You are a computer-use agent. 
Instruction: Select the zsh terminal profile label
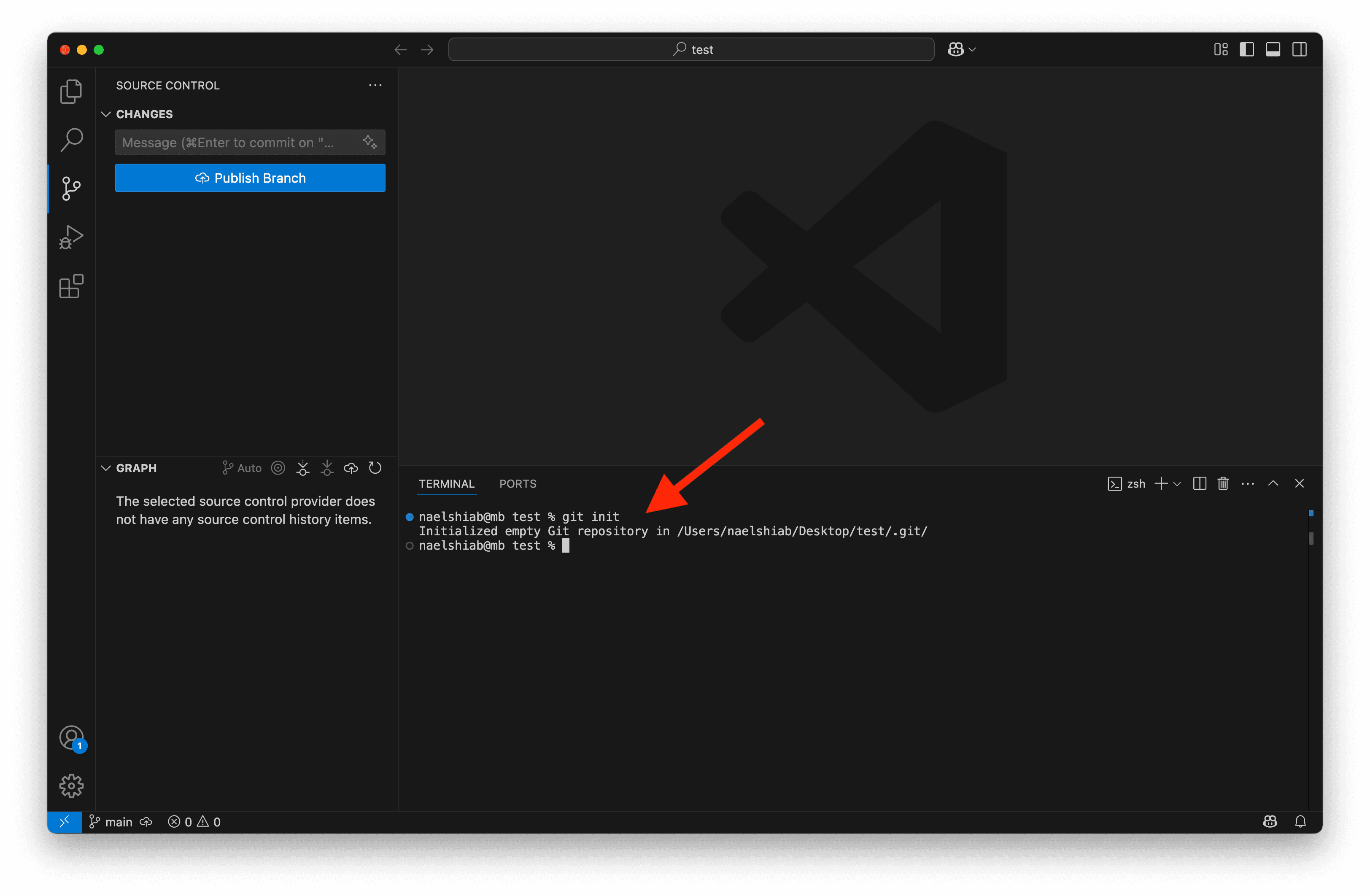(x=1127, y=484)
